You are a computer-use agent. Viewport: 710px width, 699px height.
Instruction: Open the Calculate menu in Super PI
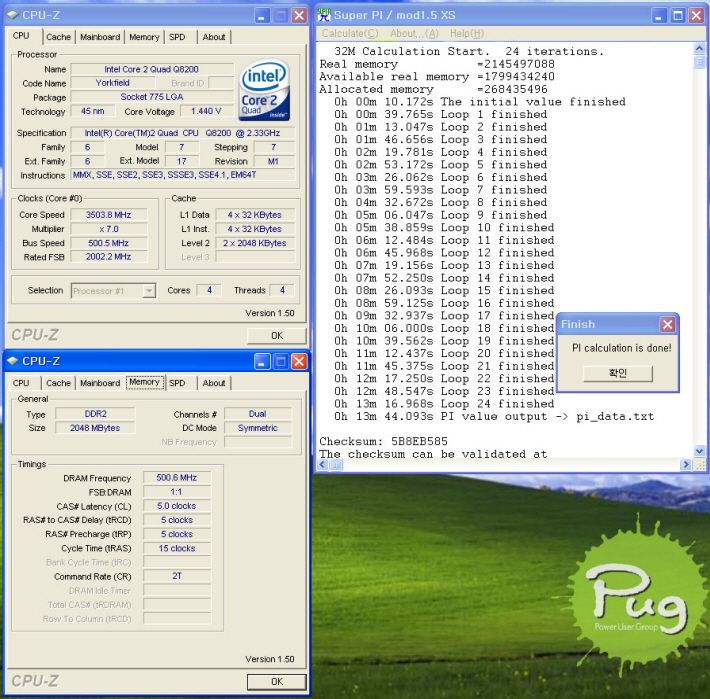(x=350, y=34)
